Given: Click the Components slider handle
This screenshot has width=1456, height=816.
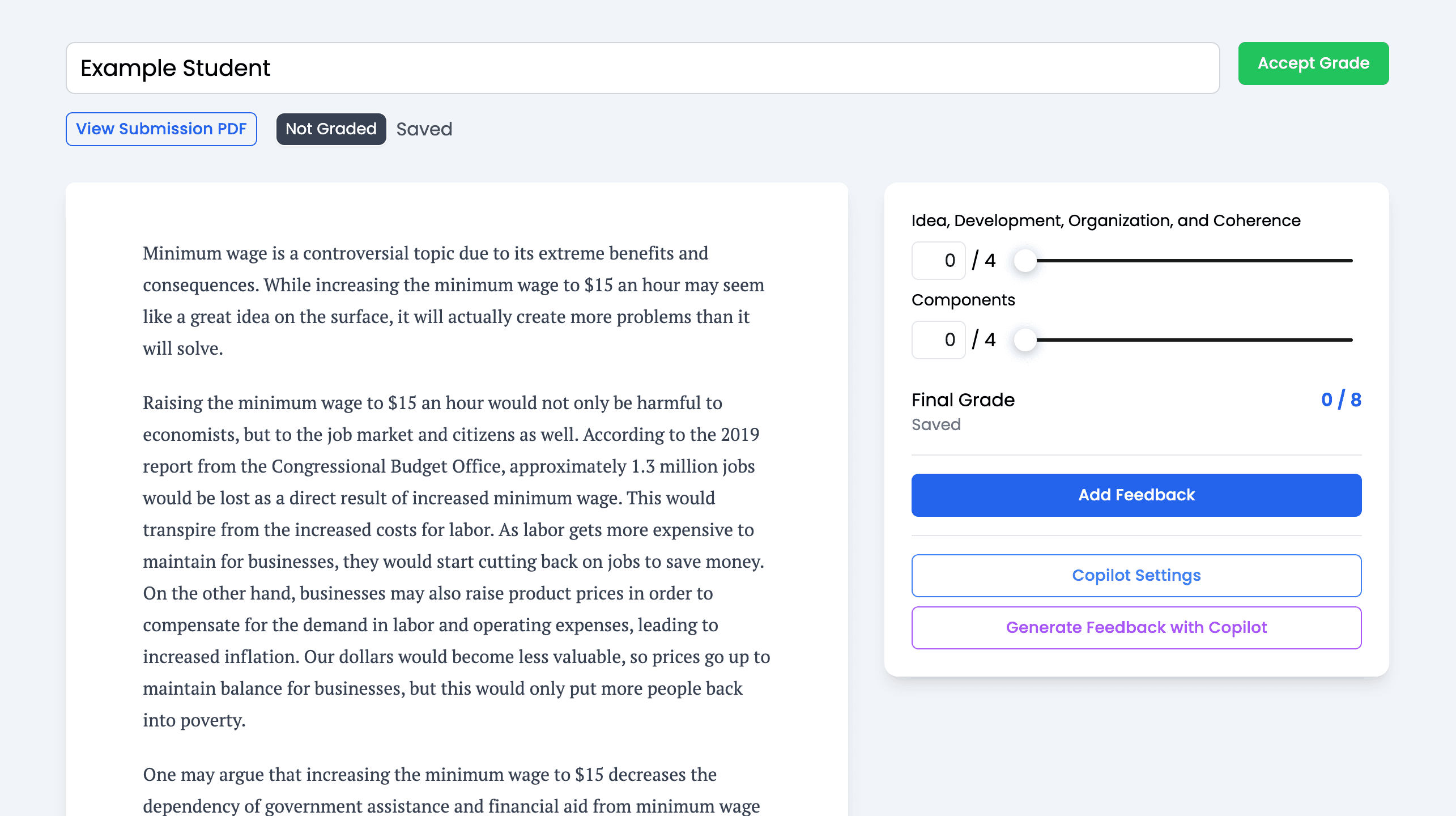Looking at the screenshot, I should tap(1025, 341).
